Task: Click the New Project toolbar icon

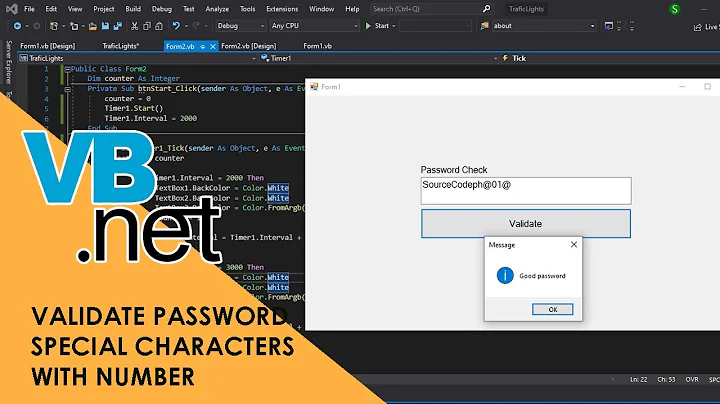Action: (54, 26)
